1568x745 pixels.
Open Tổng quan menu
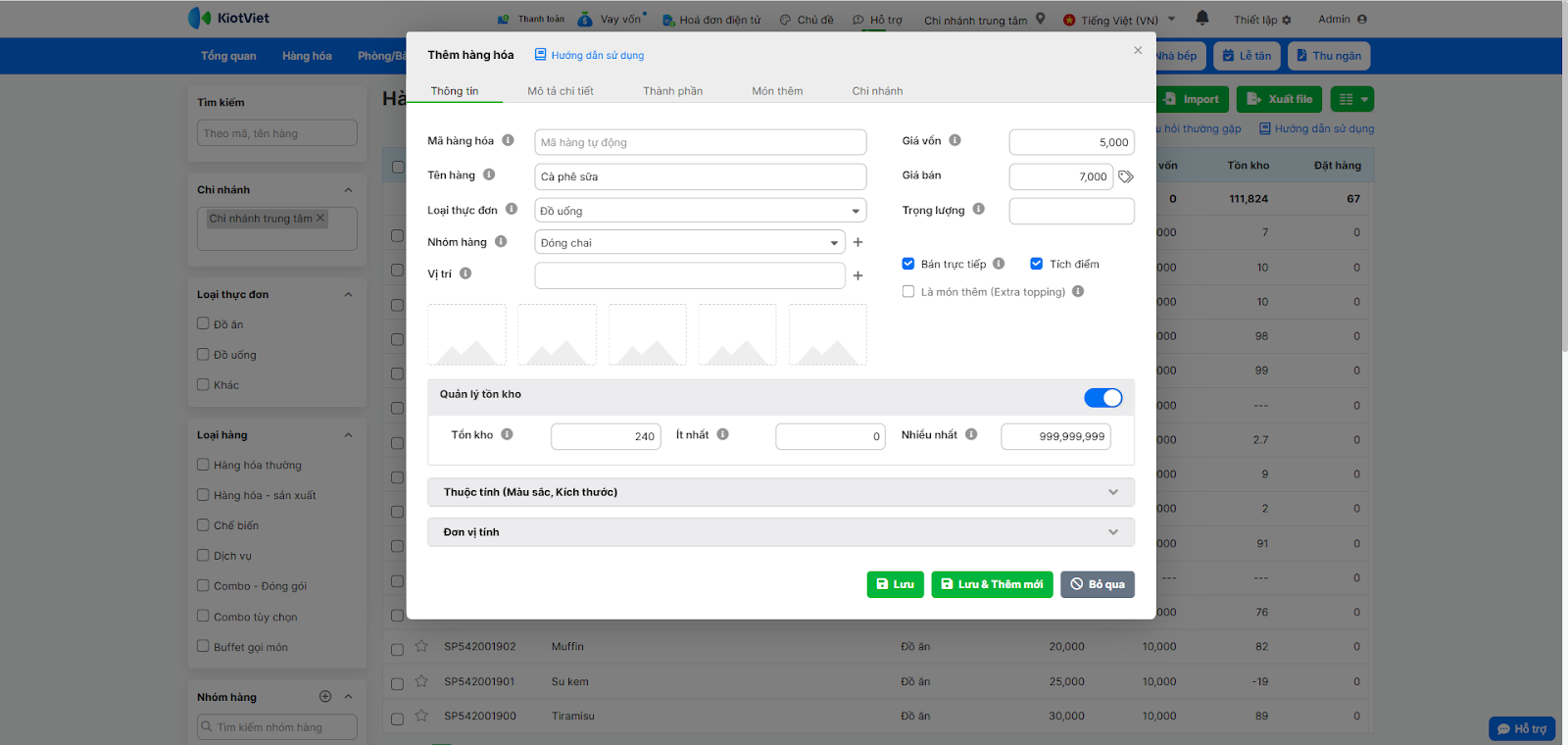(x=228, y=56)
